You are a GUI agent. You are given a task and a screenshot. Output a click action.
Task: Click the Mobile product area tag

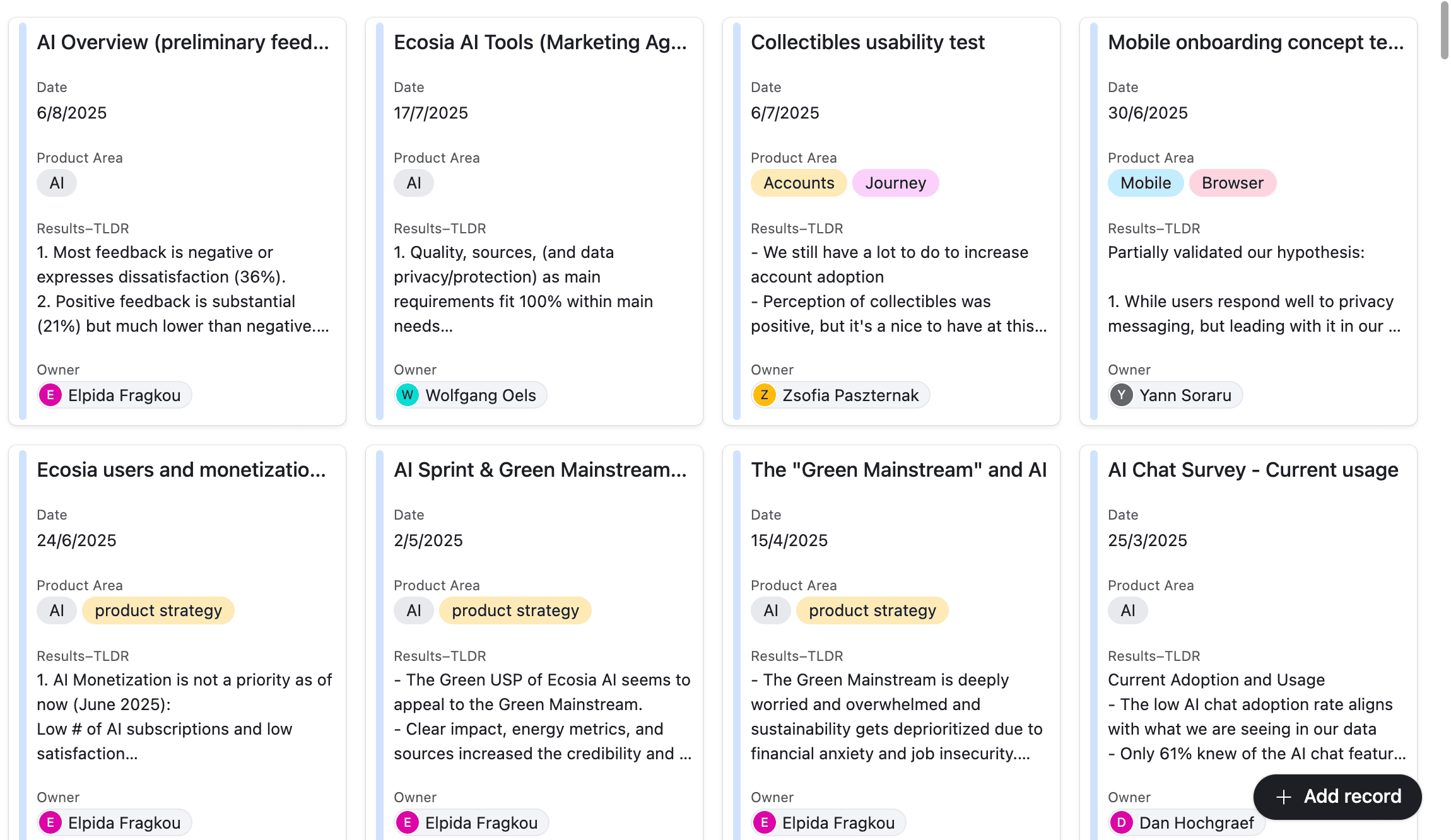[x=1146, y=183]
